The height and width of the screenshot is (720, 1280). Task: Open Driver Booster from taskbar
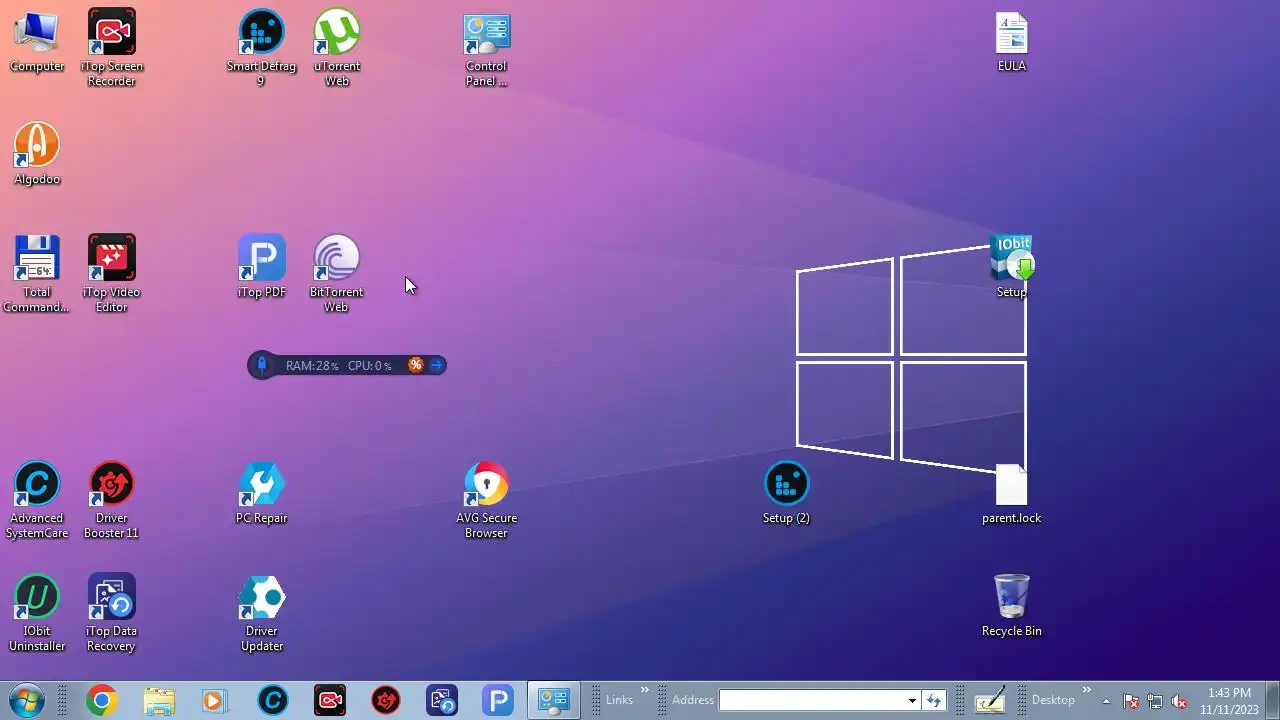386,700
